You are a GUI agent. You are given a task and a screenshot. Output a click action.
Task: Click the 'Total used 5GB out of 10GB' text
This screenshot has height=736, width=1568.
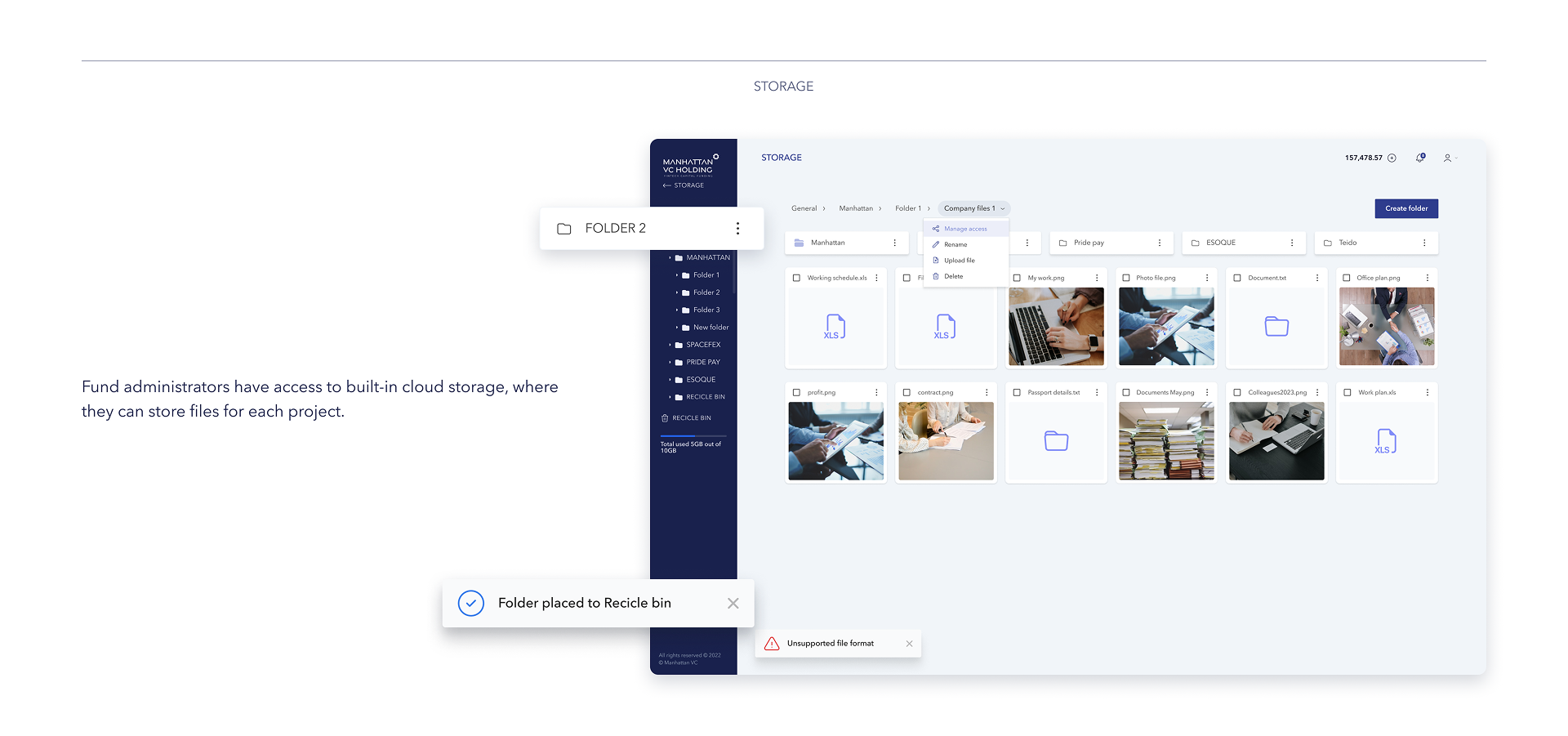tap(691, 448)
